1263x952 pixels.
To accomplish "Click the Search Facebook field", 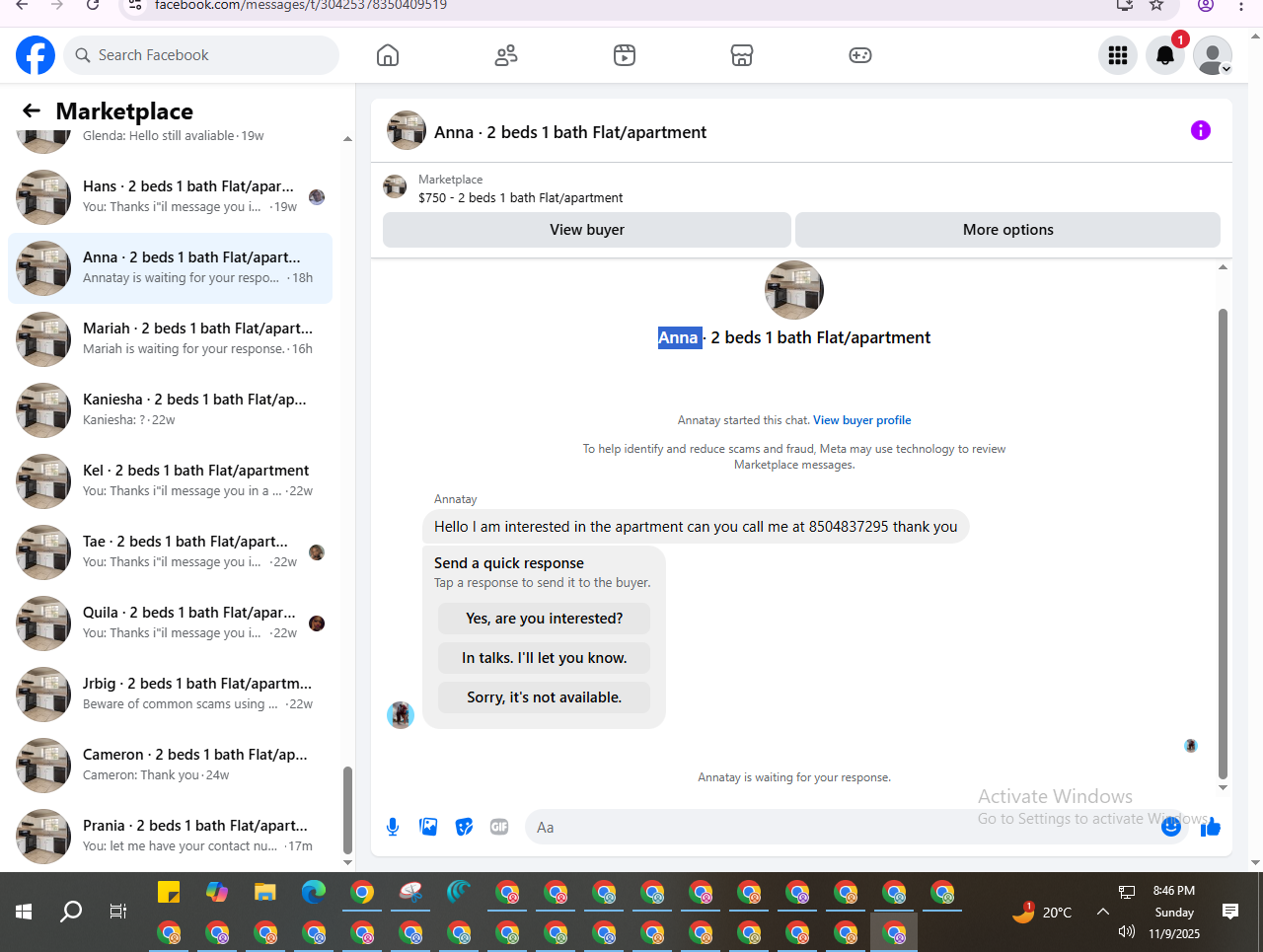I will [201, 55].
